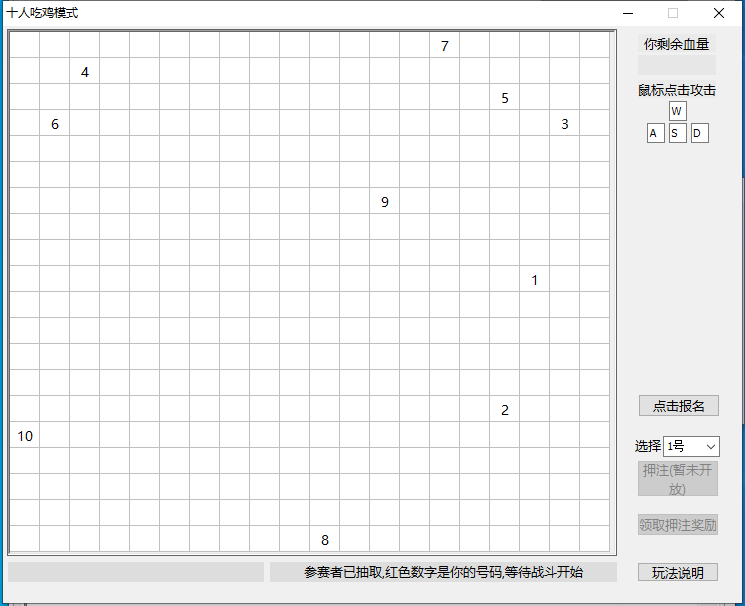Click the 押注(暂未开放) bet button

[x=678, y=479]
